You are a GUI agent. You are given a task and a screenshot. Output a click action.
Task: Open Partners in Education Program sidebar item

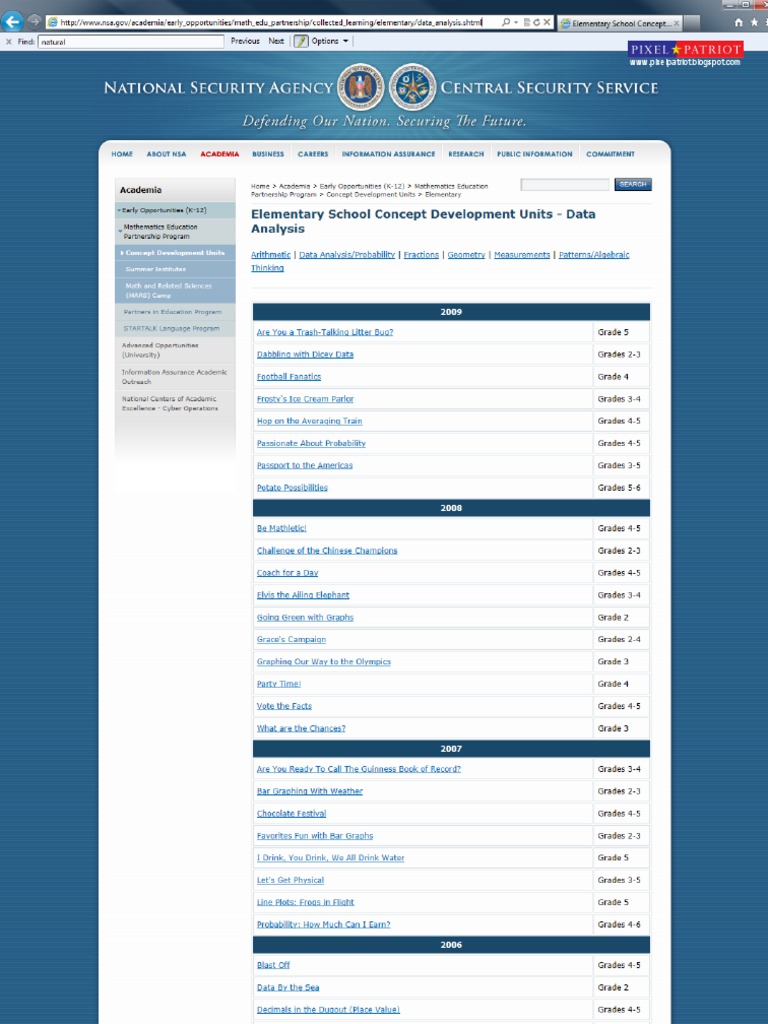[x=175, y=312]
